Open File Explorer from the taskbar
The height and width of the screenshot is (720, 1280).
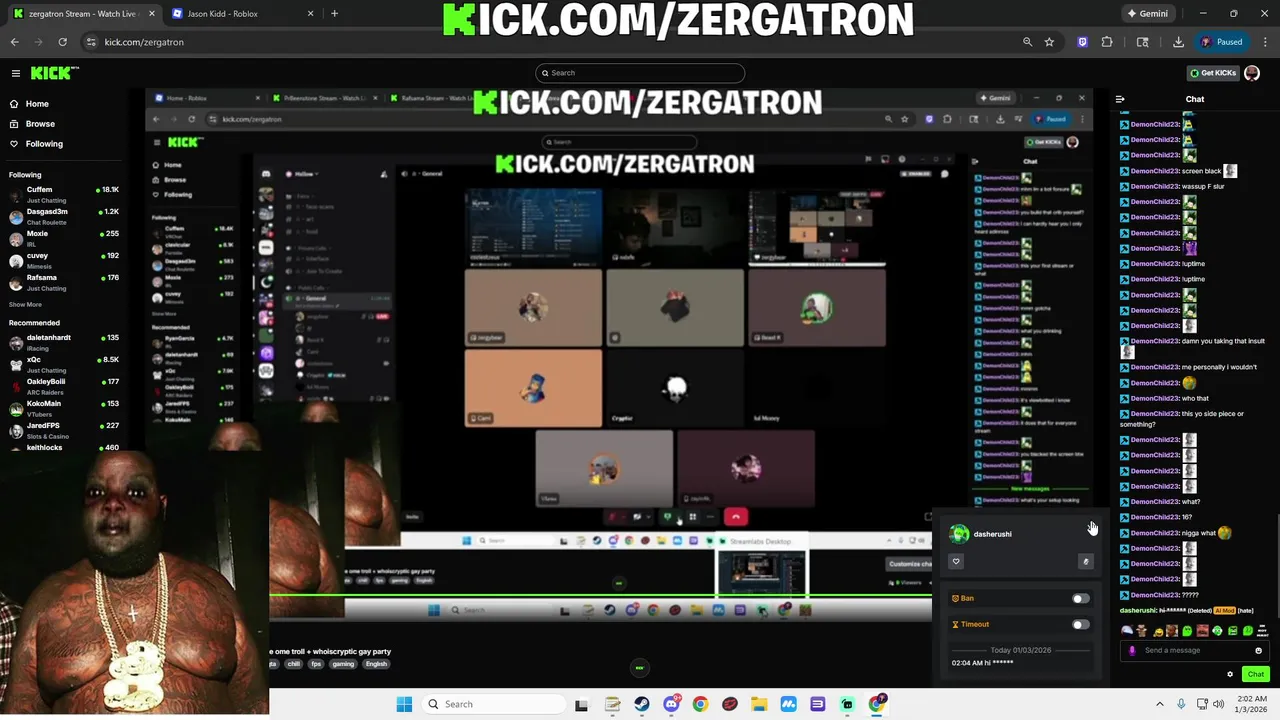point(759,704)
